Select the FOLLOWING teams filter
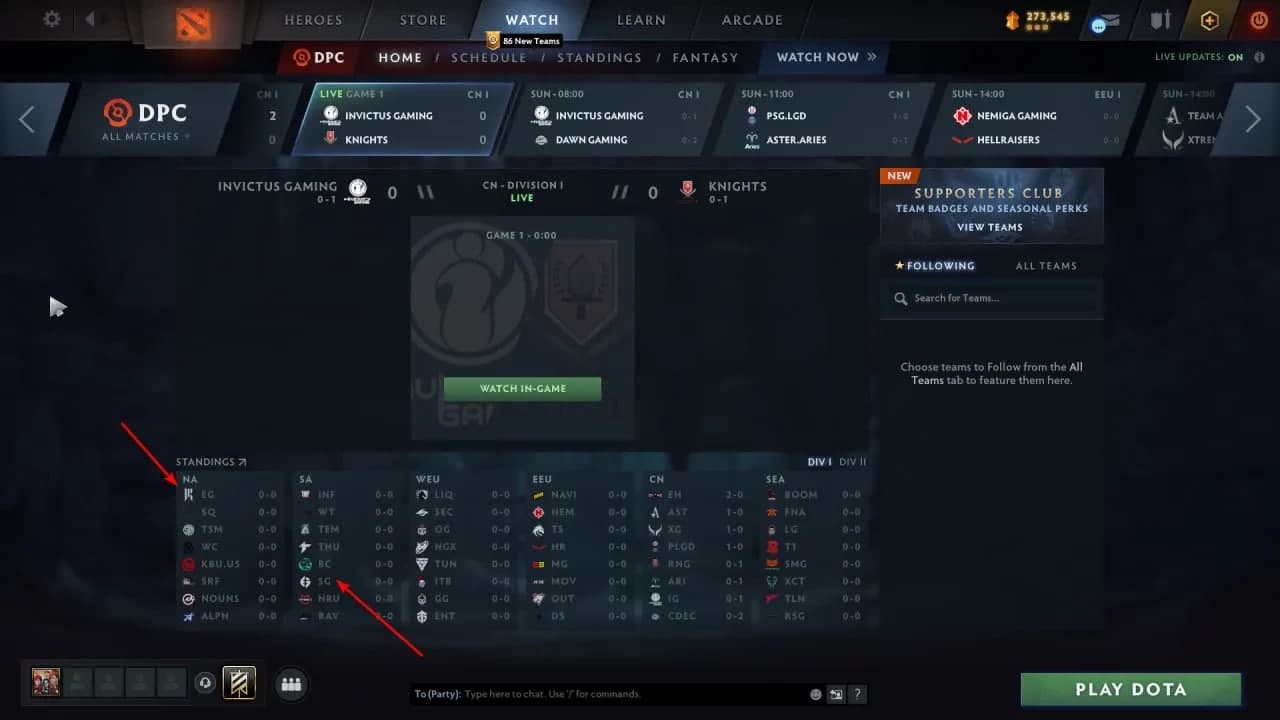The image size is (1280, 720). [x=935, y=266]
